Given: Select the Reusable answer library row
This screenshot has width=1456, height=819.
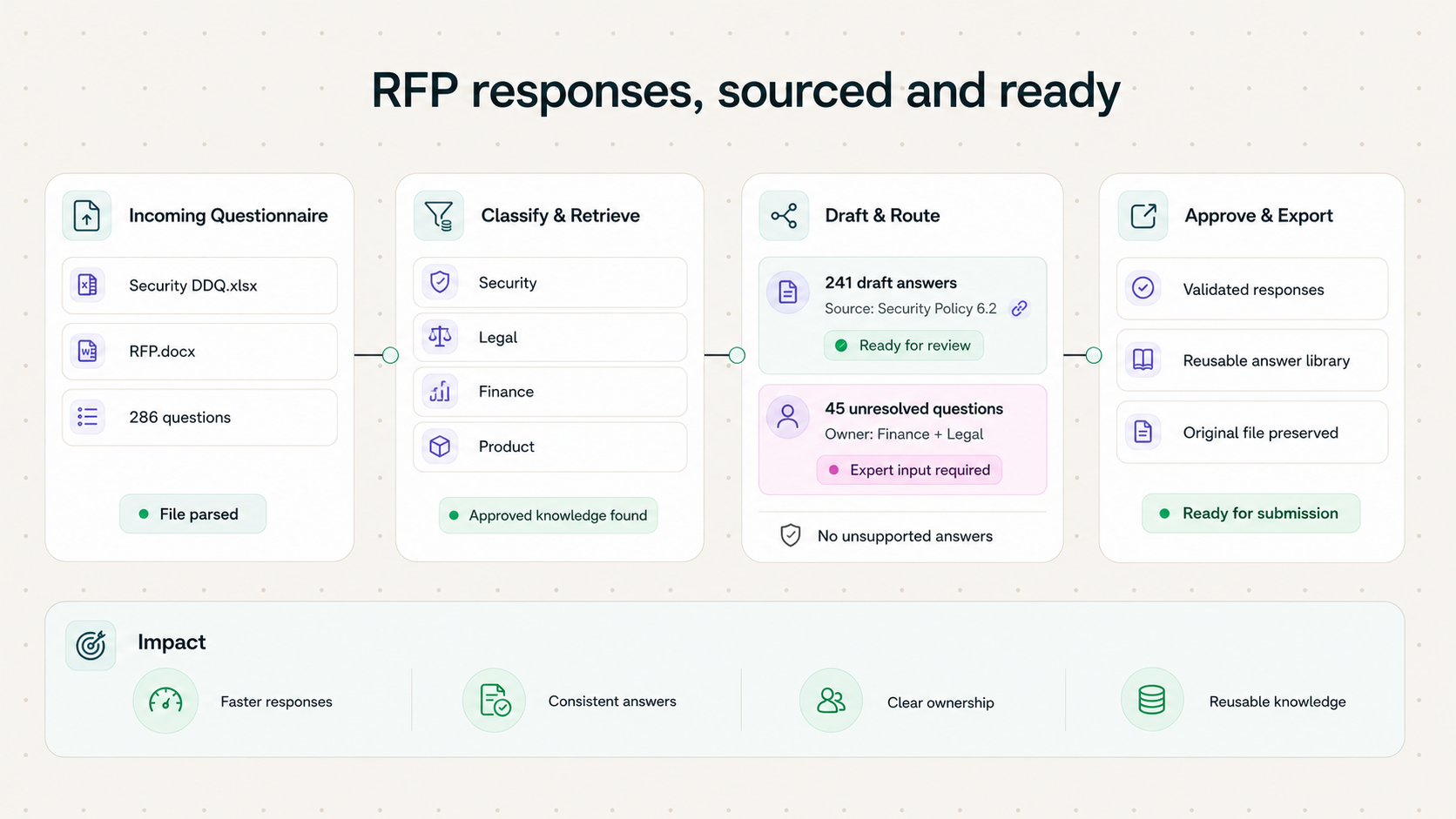Looking at the screenshot, I should tap(1252, 360).
